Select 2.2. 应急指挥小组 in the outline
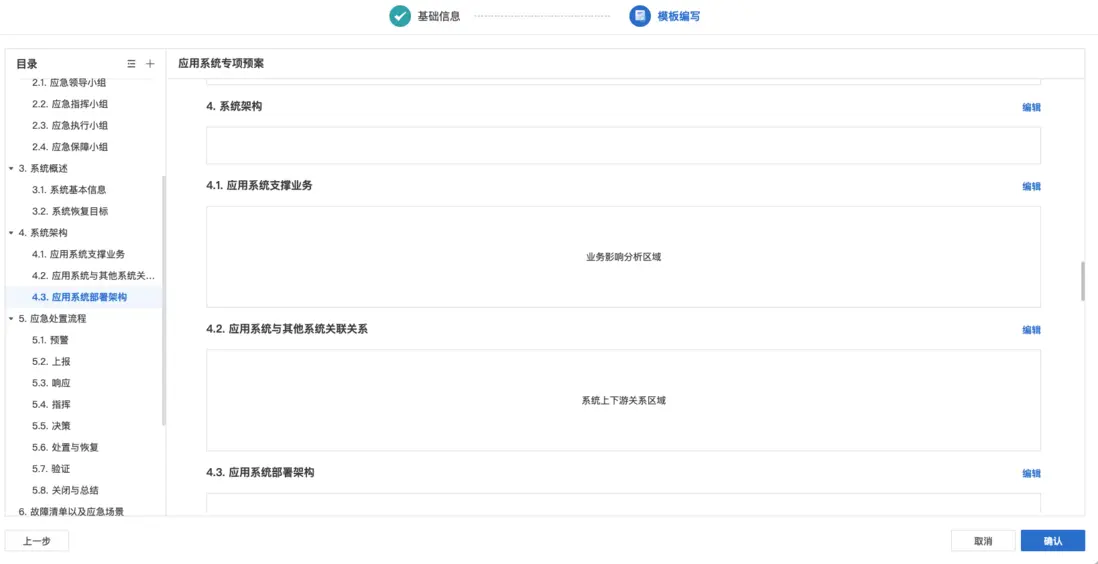 click(70, 104)
